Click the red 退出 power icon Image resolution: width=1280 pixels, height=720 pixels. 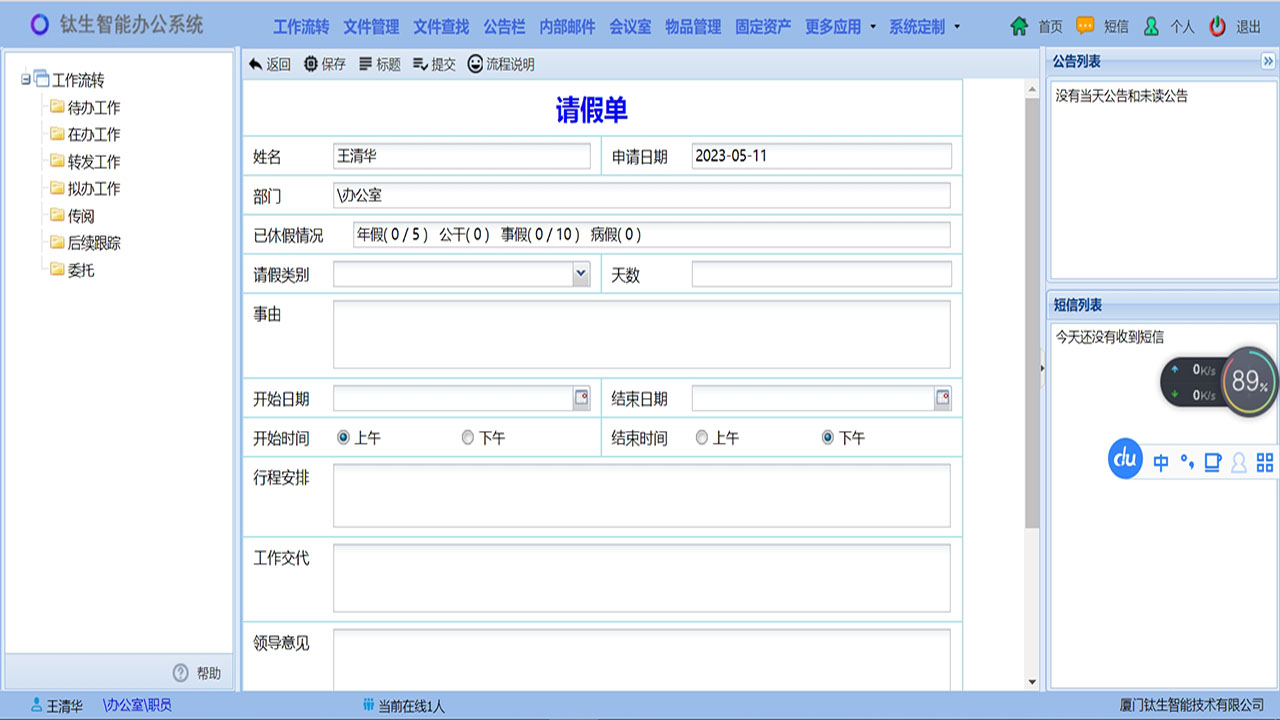pos(1217,27)
